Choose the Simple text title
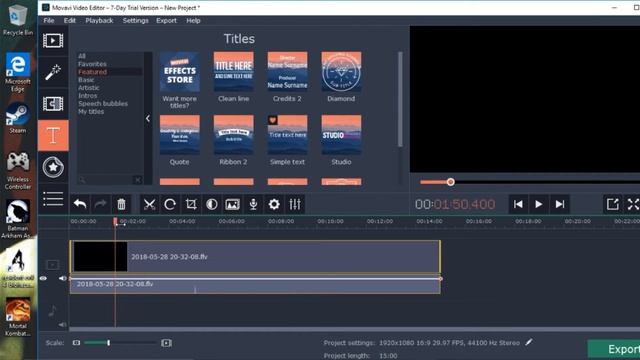 pyautogui.click(x=287, y=135)
